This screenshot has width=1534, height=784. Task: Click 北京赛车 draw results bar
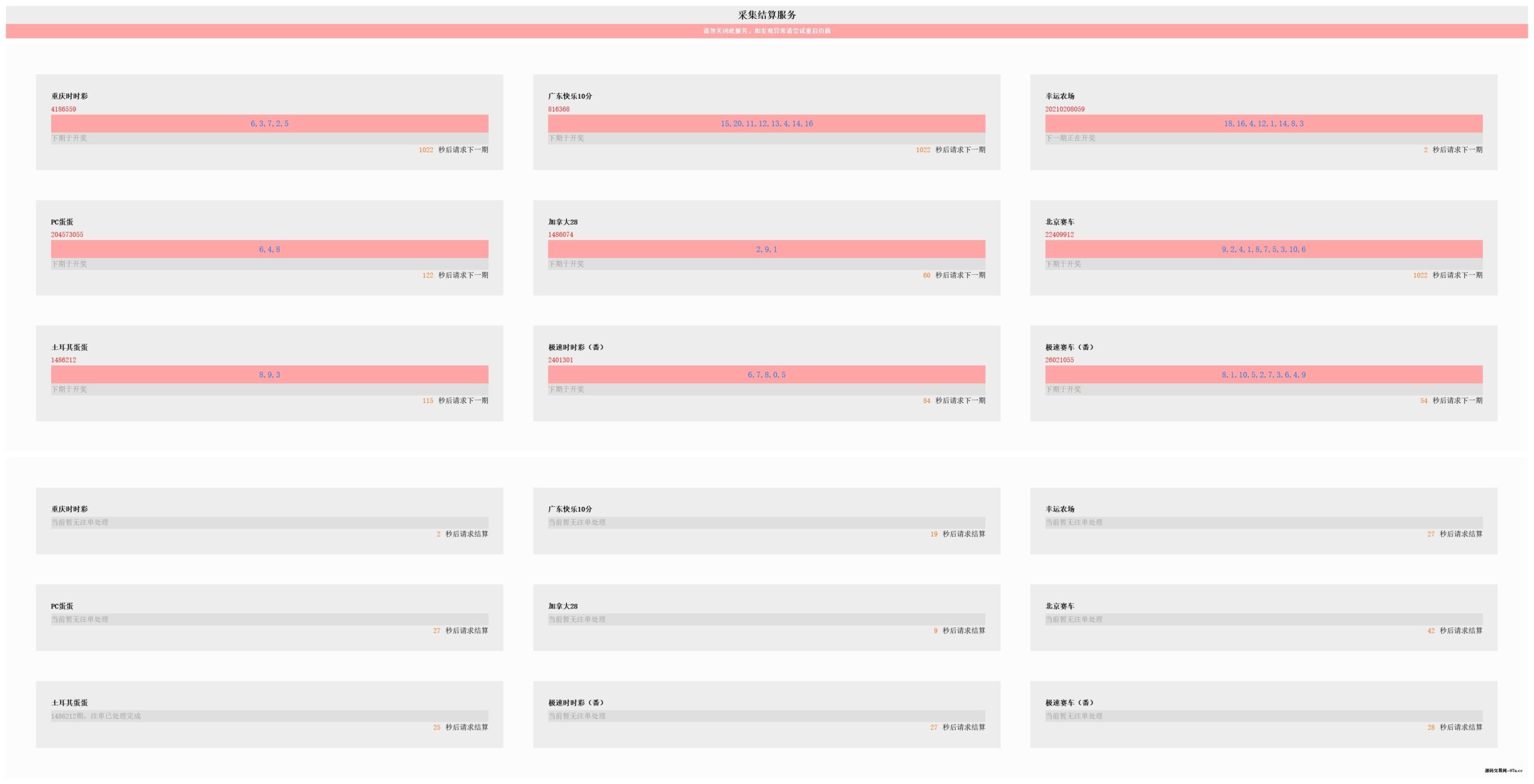[x=1263, y=249]
